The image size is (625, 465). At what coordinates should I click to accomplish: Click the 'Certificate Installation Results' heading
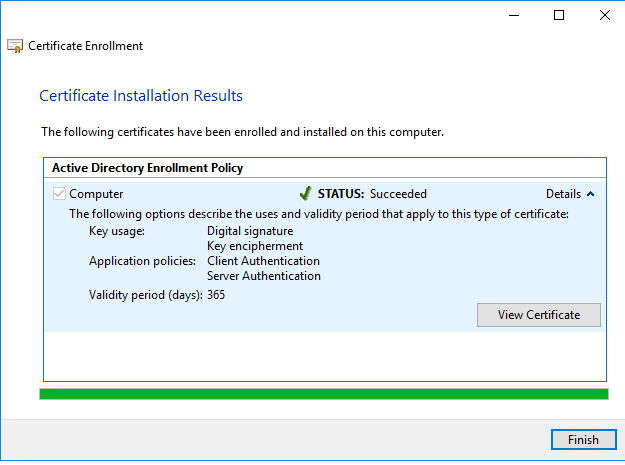[x=141, y=96]
